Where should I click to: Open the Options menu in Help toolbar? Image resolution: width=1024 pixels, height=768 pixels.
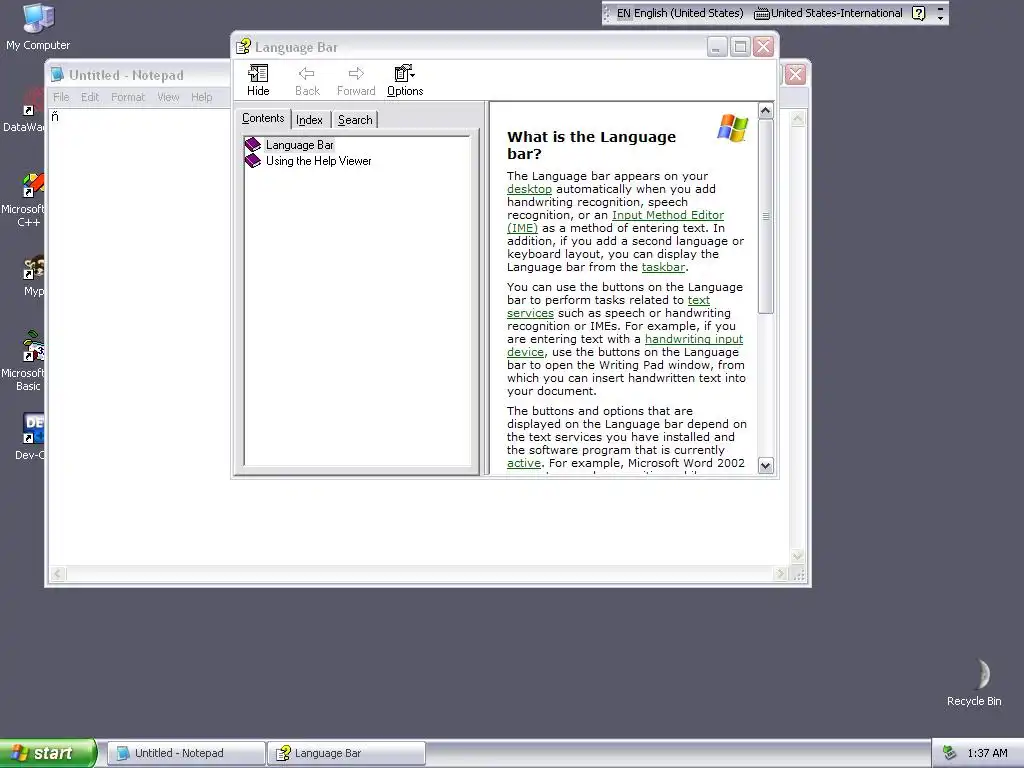coord(405,81)
